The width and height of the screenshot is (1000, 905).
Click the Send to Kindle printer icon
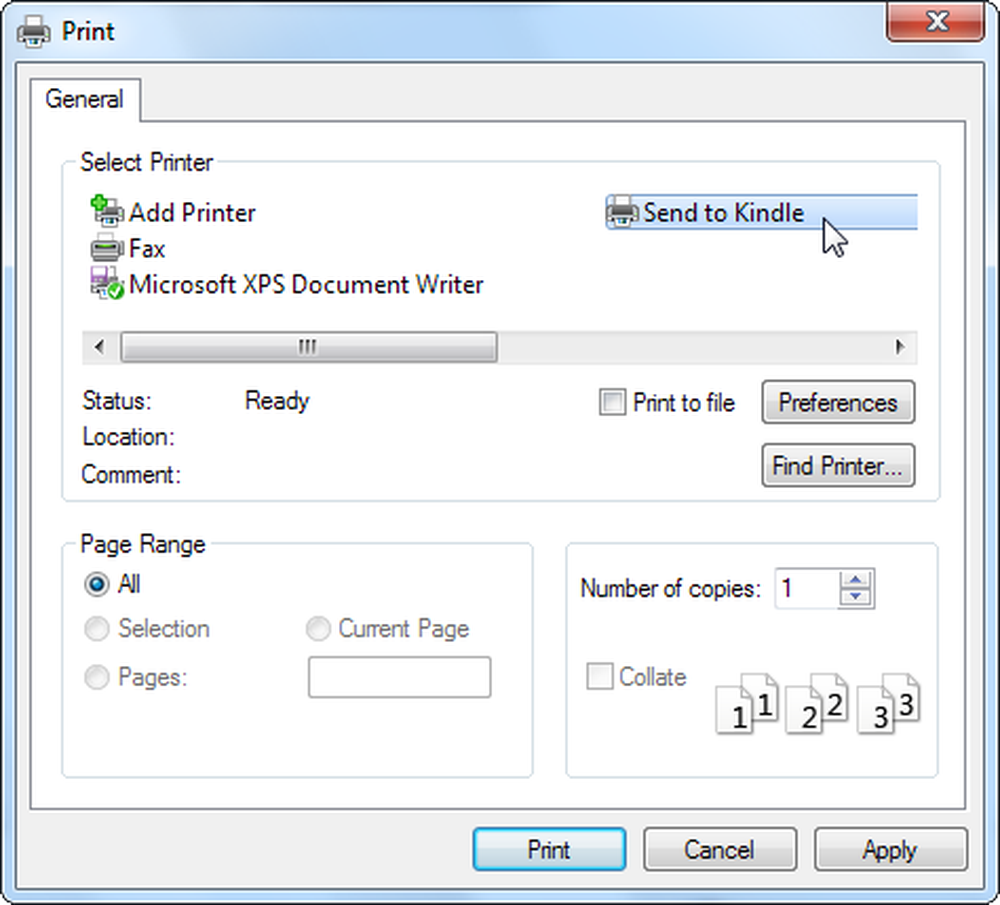(622, 212)
